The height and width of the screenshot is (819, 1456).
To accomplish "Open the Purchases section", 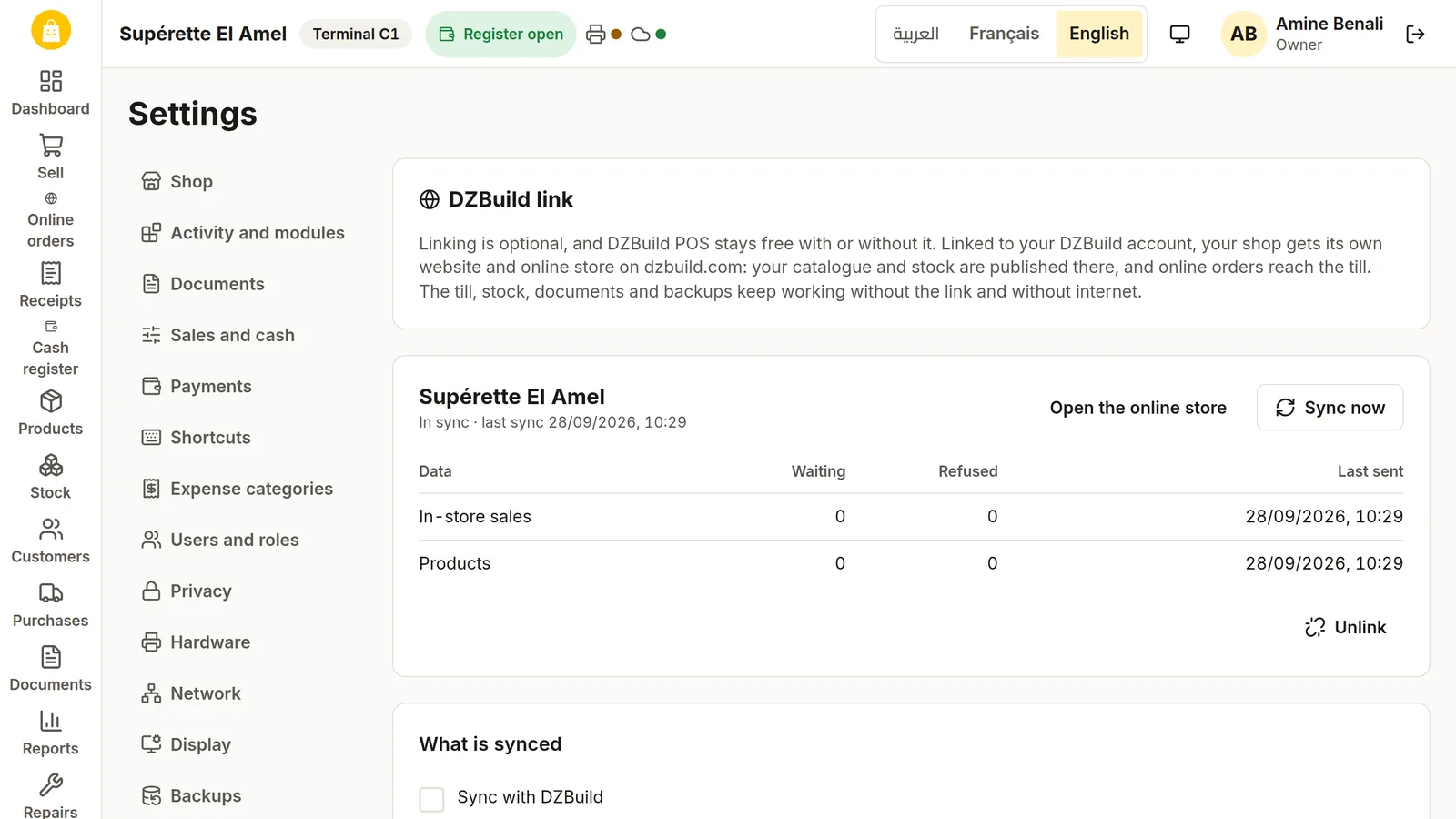I will point(51,605).
